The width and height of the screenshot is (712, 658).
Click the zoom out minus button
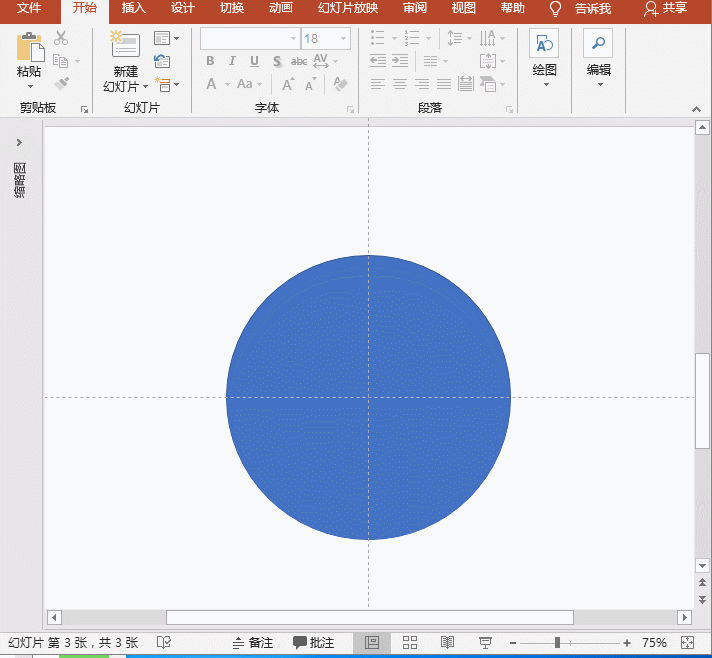pyautogui.click(x=513, y=643)
